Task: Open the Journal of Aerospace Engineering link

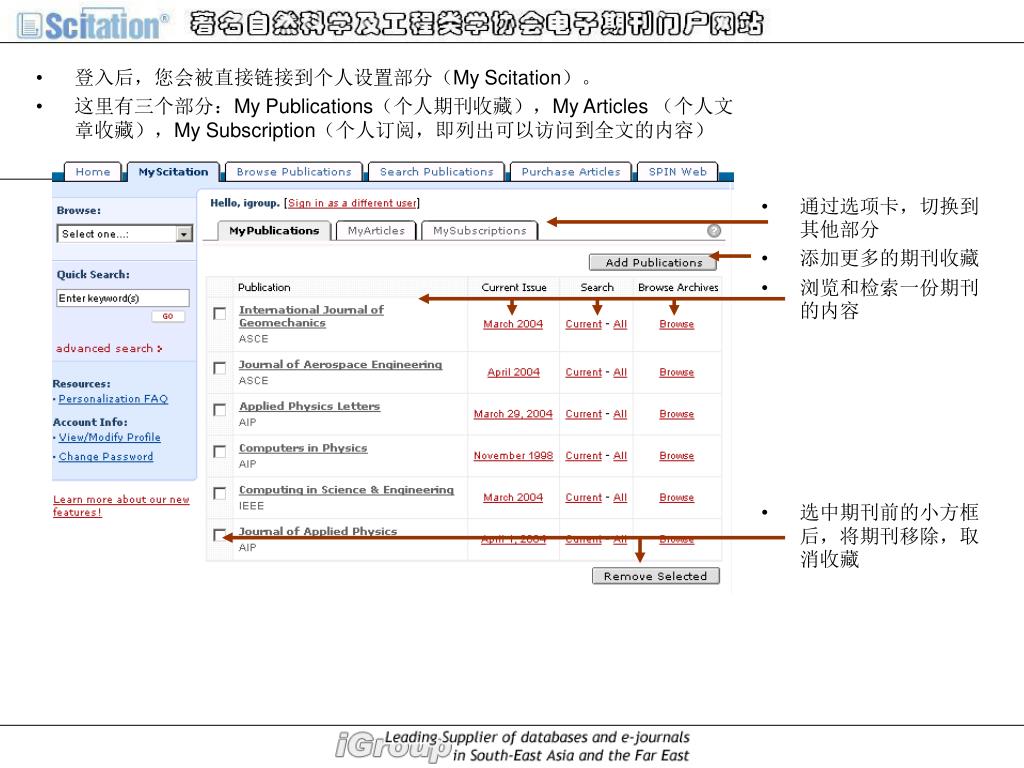Action: coord(340,364)
